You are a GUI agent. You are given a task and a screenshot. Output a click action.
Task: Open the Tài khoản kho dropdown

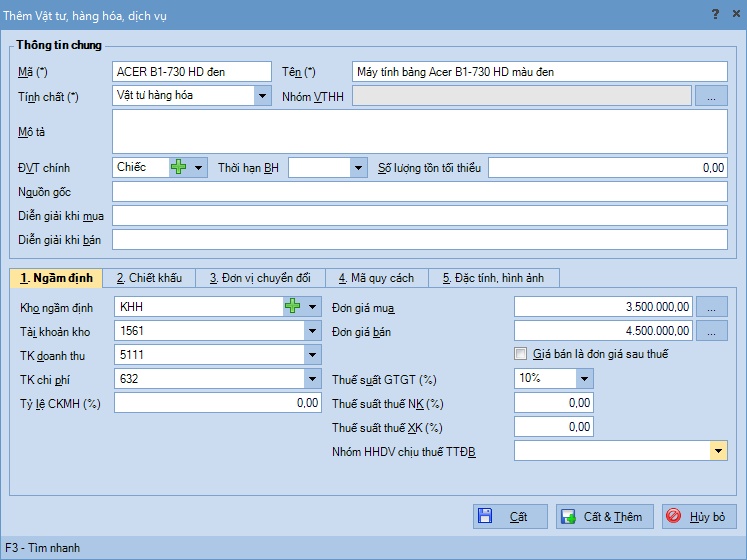point(313,331)
